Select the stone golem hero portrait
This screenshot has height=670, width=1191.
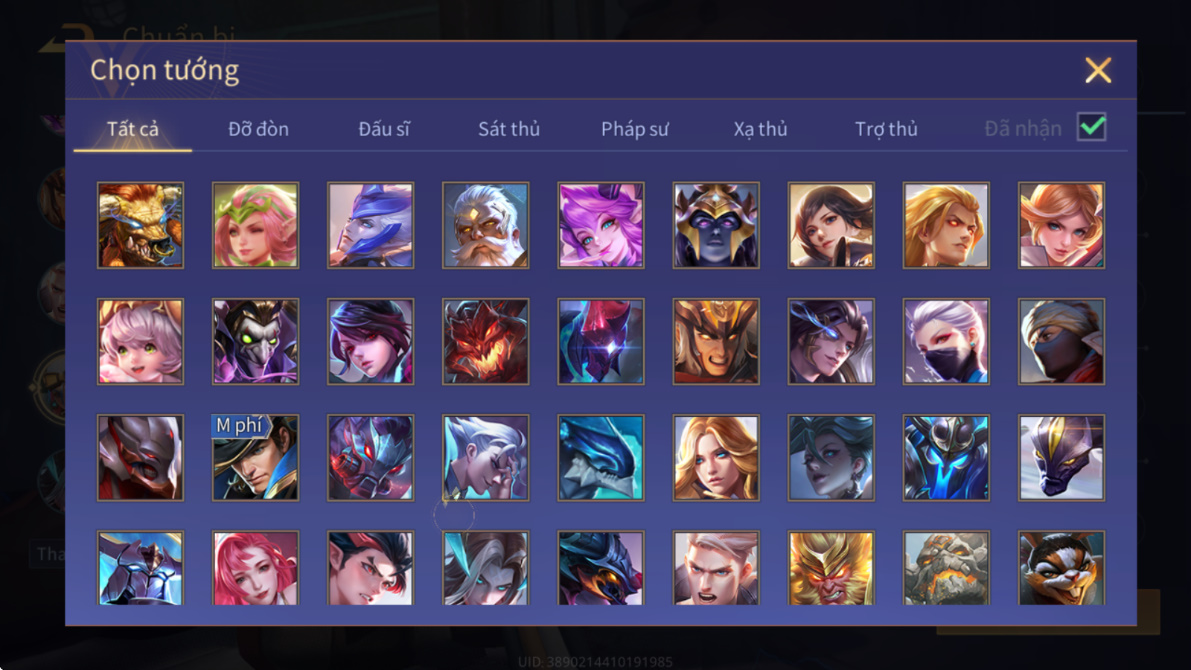coord(946,568)
